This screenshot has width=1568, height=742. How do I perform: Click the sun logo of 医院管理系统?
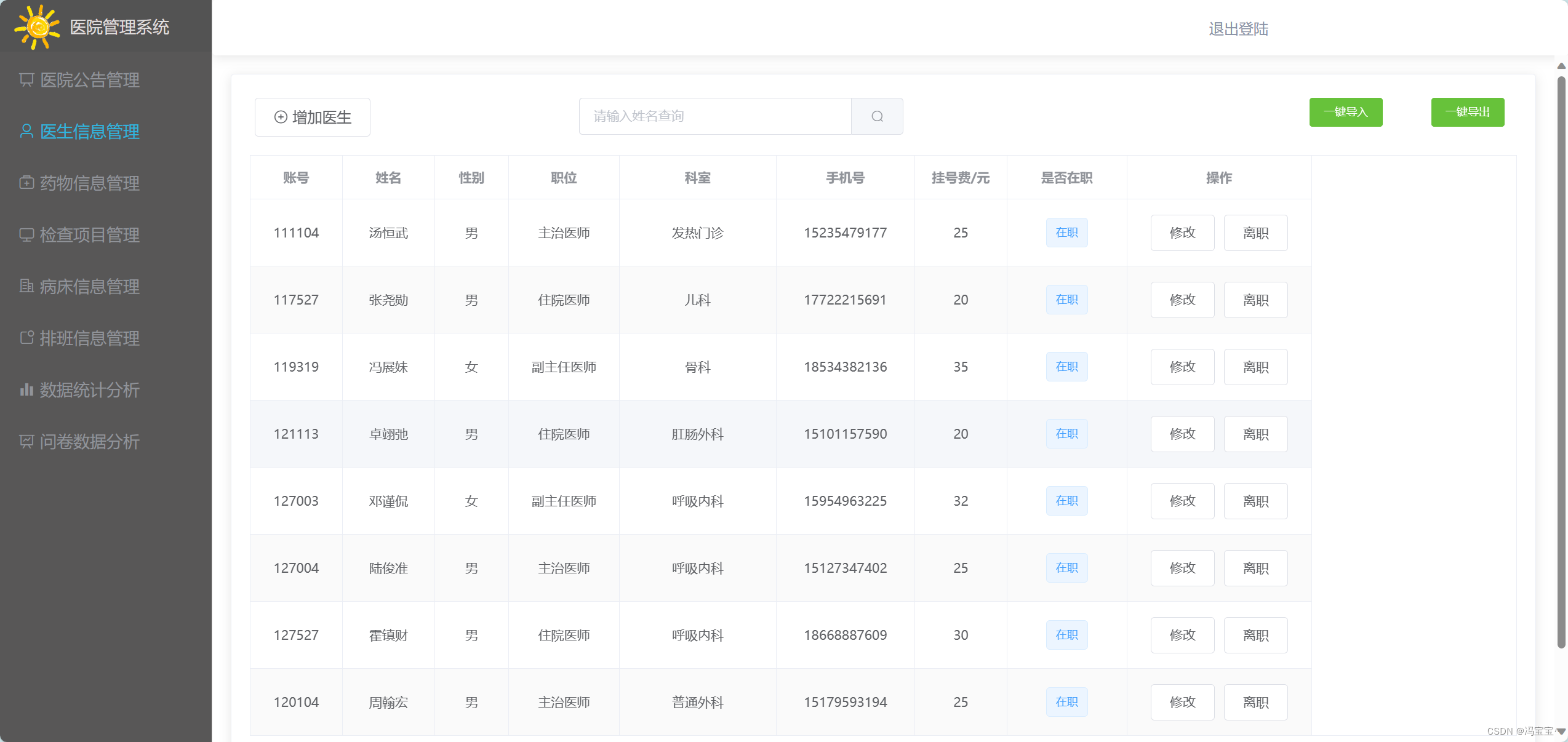[x=37, y=26]
